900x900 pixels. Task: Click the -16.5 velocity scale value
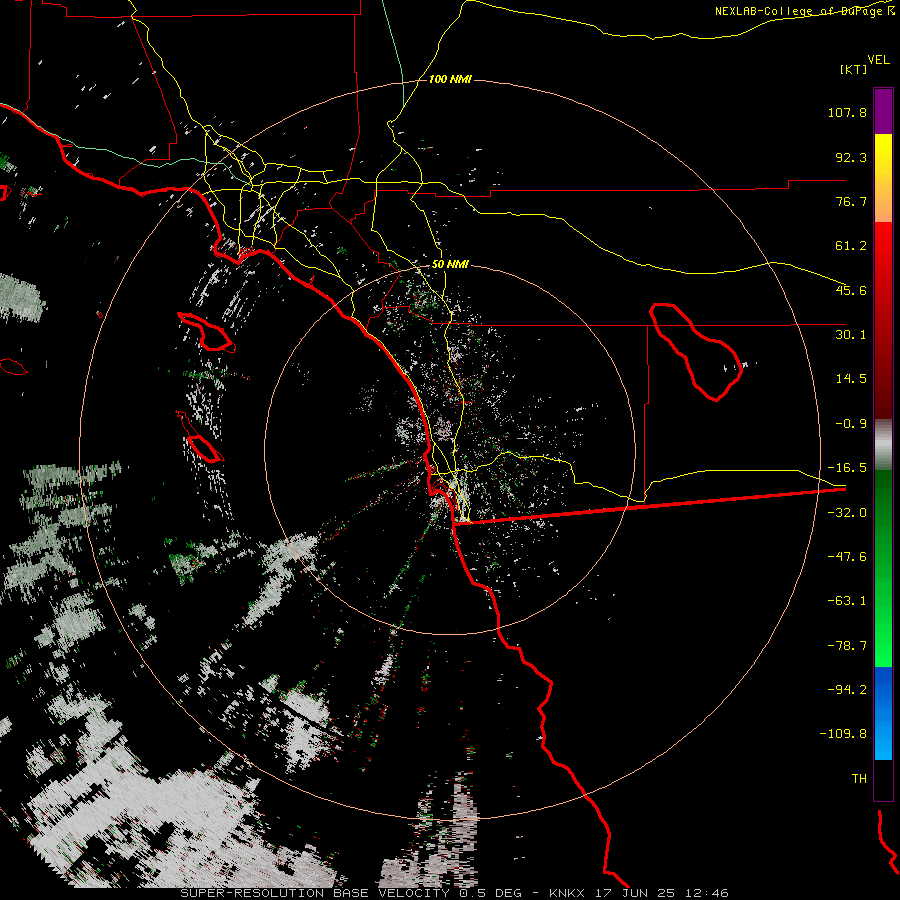click(x=847, y=468)
